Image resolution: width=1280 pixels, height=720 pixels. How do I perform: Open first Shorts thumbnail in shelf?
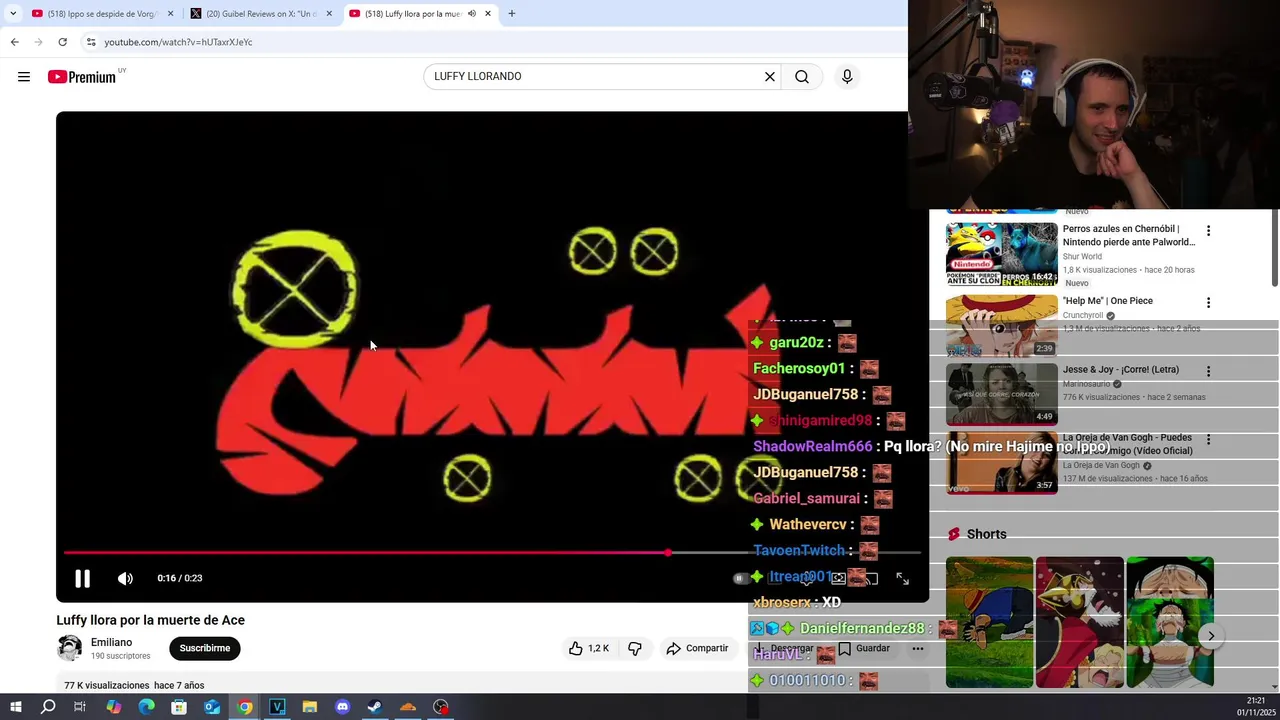[990, 622]
